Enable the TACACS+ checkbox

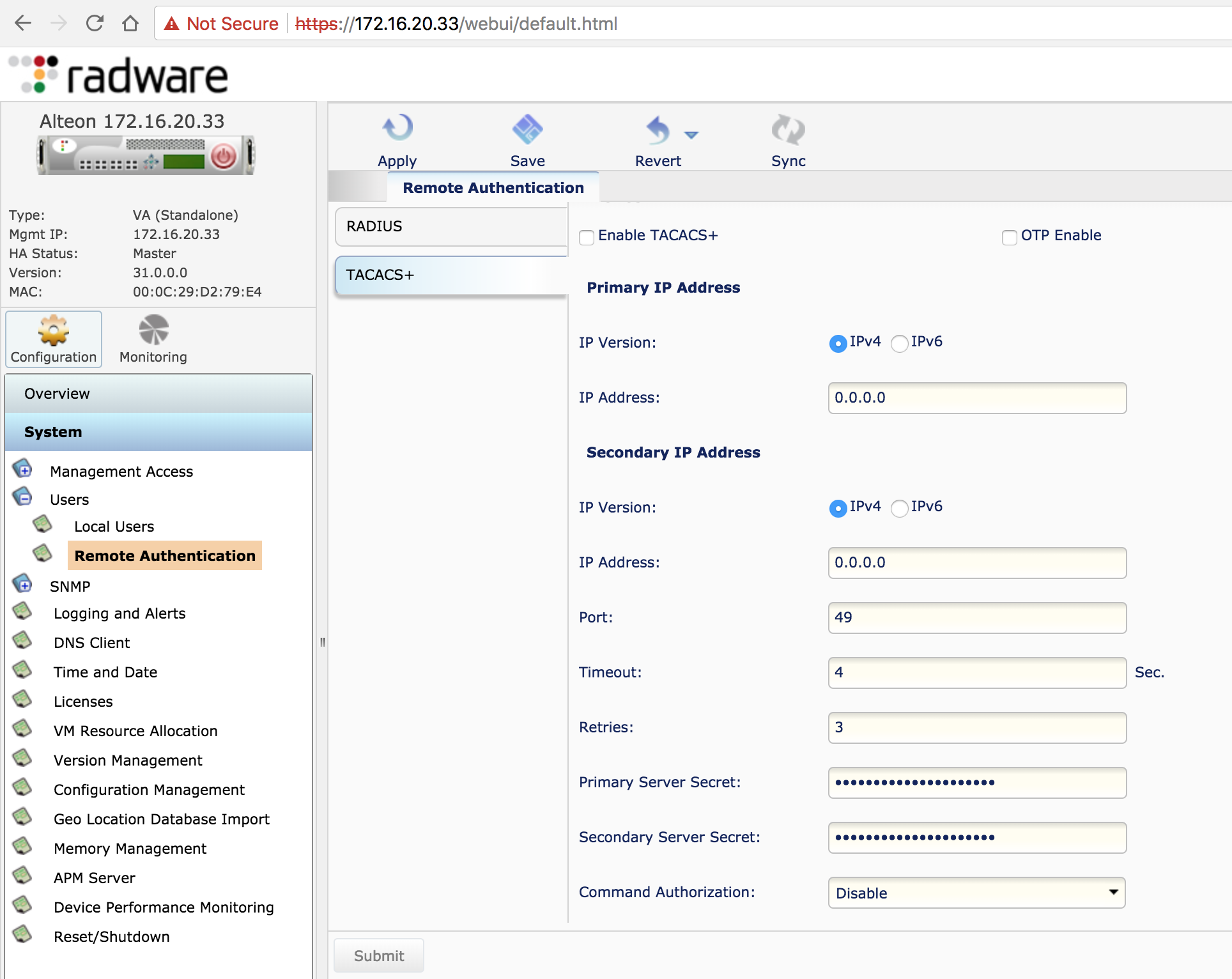(x=586, y=237)
